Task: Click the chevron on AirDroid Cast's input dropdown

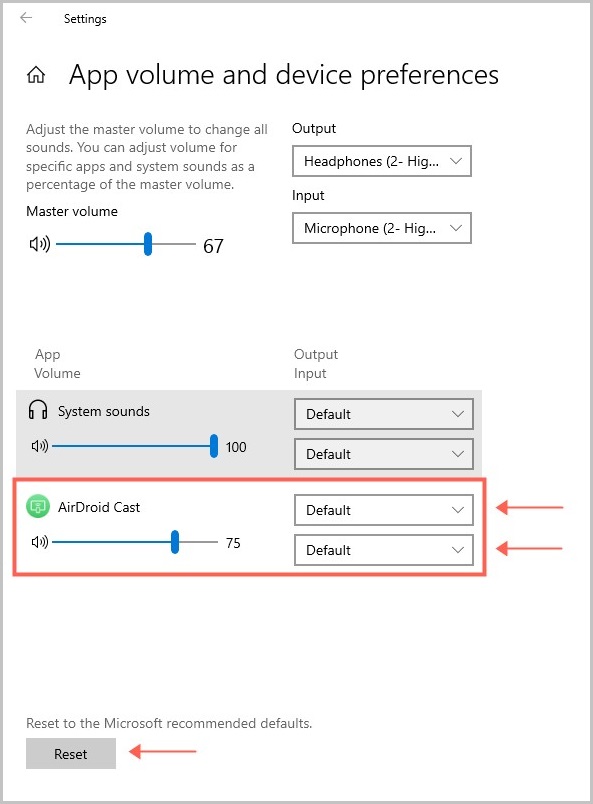Action: 456,550
